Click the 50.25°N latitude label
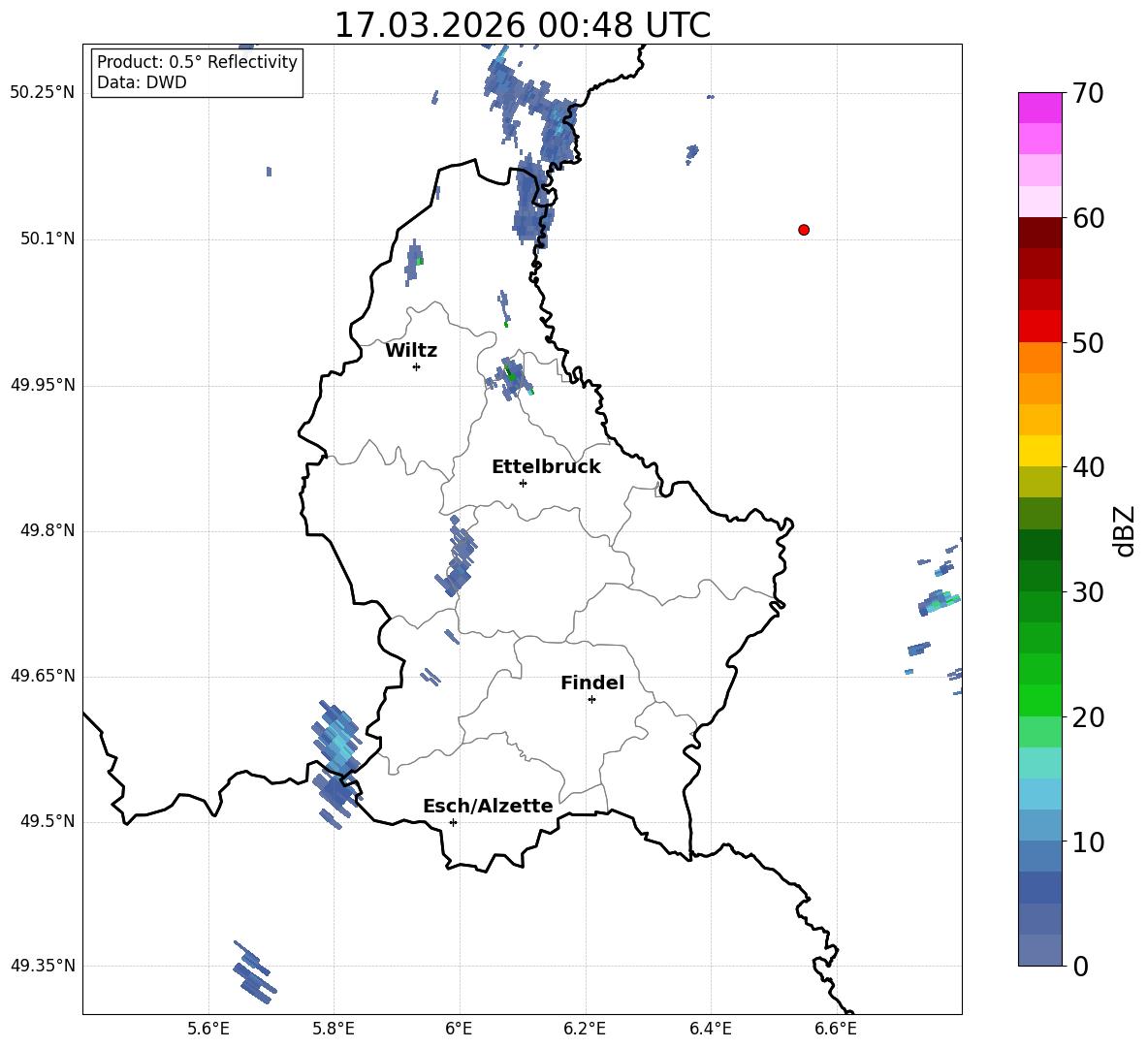This screenshot has width=1148, height=1048. [43, 93]
